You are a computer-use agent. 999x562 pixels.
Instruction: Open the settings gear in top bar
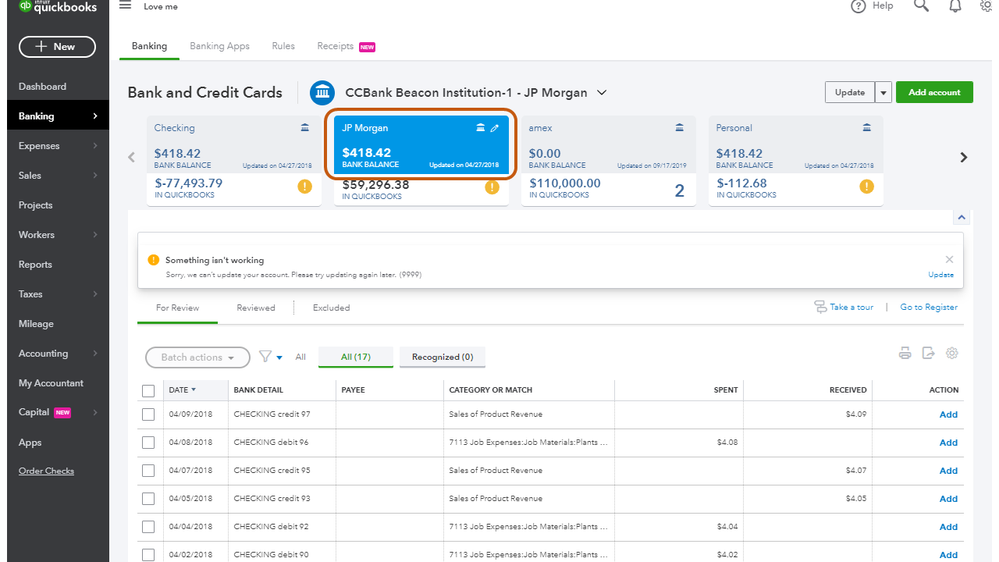click(x=986, y=6)
